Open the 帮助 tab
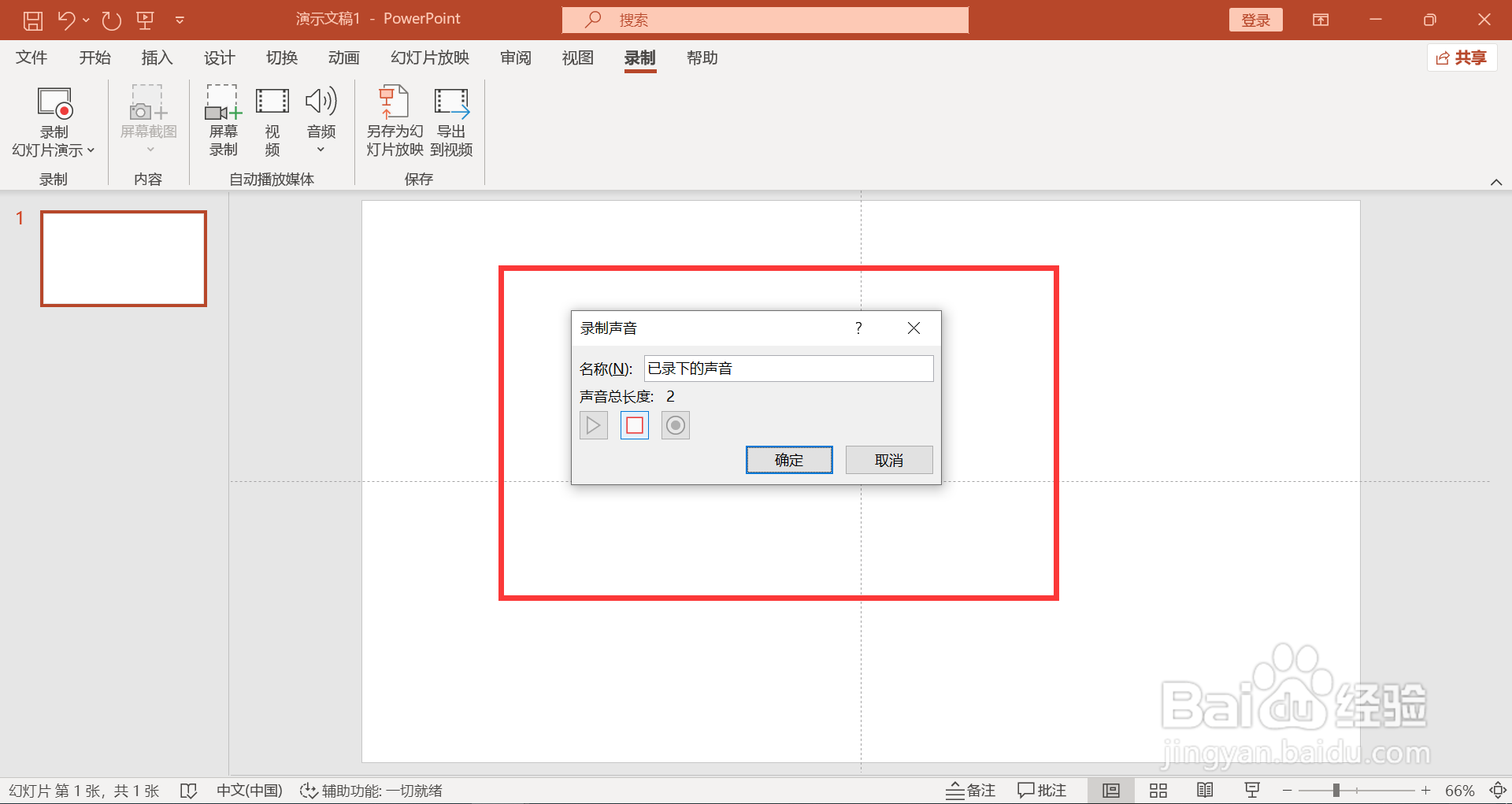 click(702, 57)
